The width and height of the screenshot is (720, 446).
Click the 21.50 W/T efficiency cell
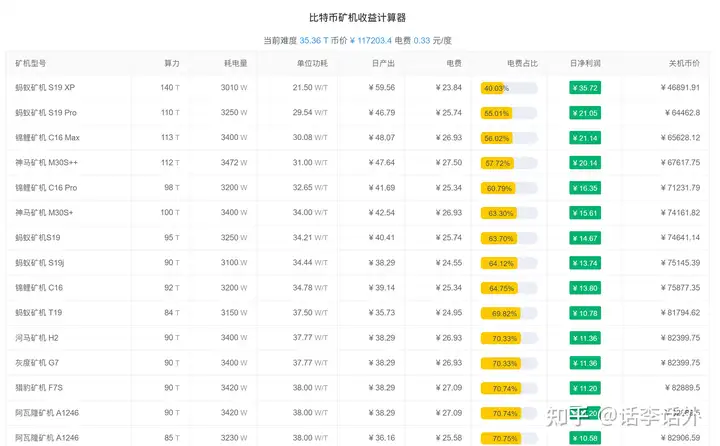tap(310, 87)
